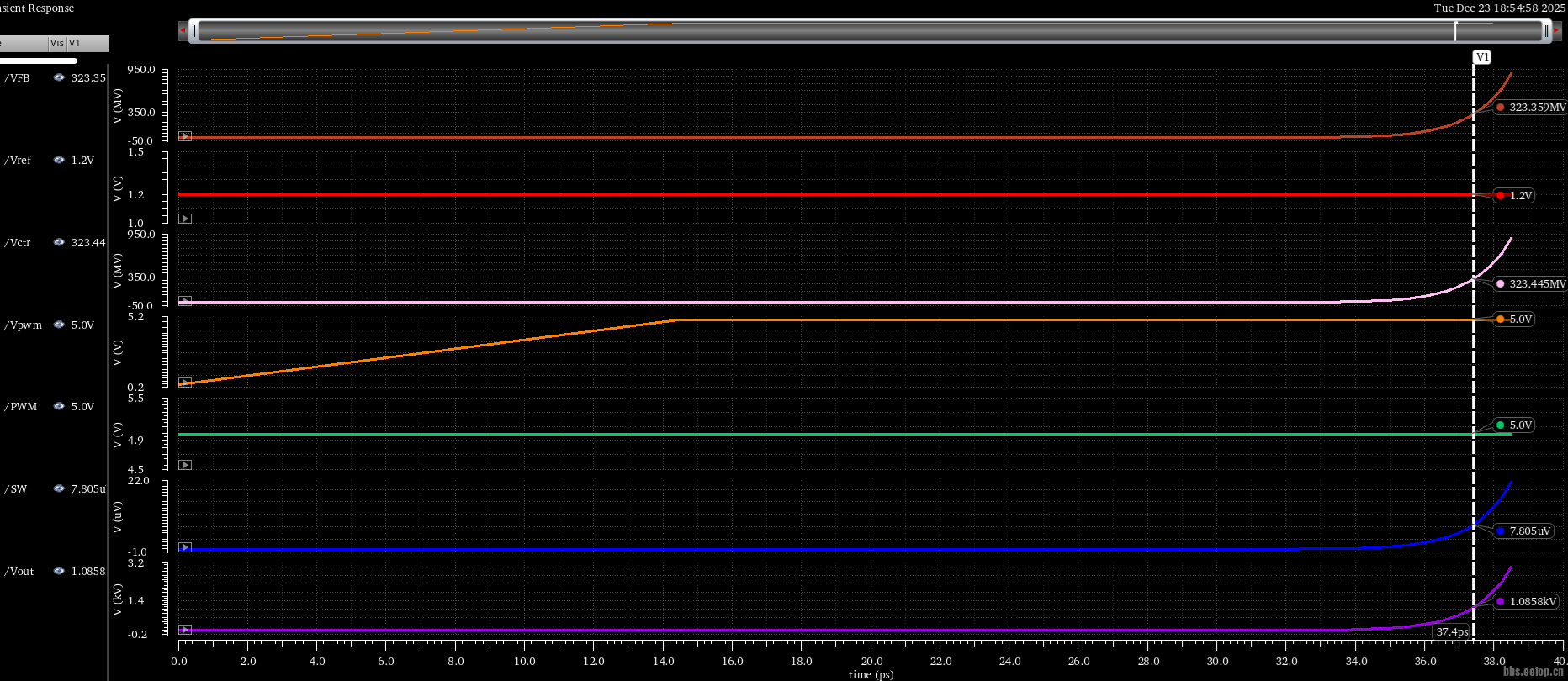Select the /Vref signal name
The height and width of the screenshot is (681, 1568).
point(18,160)
